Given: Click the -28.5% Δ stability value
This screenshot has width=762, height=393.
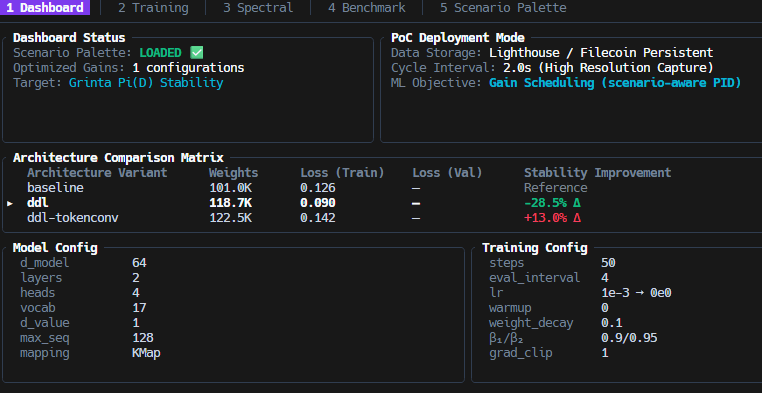Looking at the screenshot, I should pos(553,203).
